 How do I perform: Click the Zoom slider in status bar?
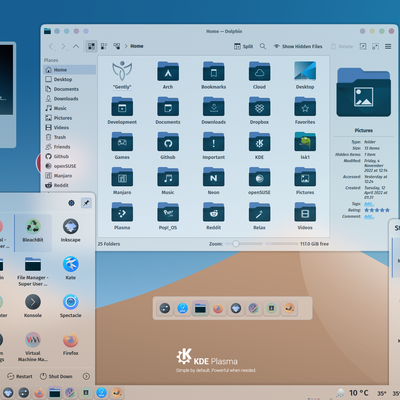(244, 244)
